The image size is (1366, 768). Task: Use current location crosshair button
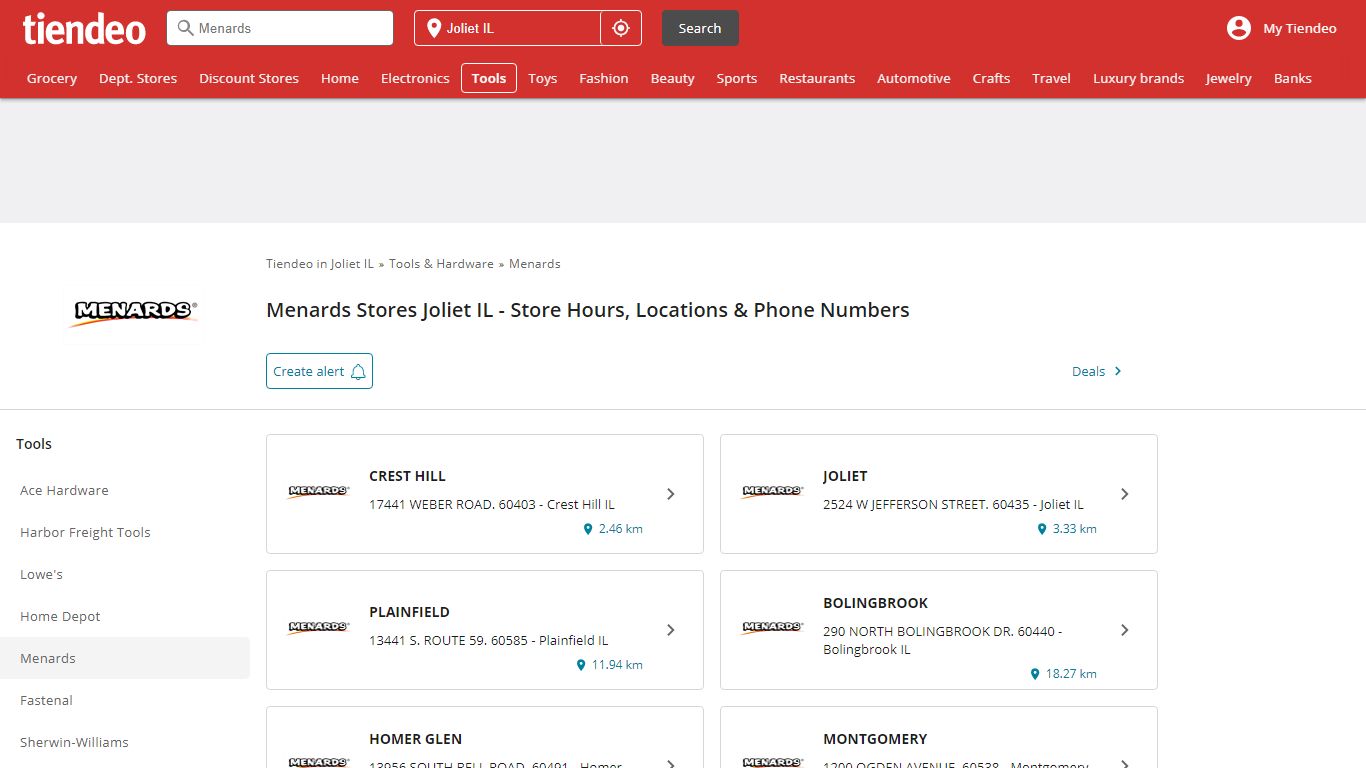tap(621, 28)
